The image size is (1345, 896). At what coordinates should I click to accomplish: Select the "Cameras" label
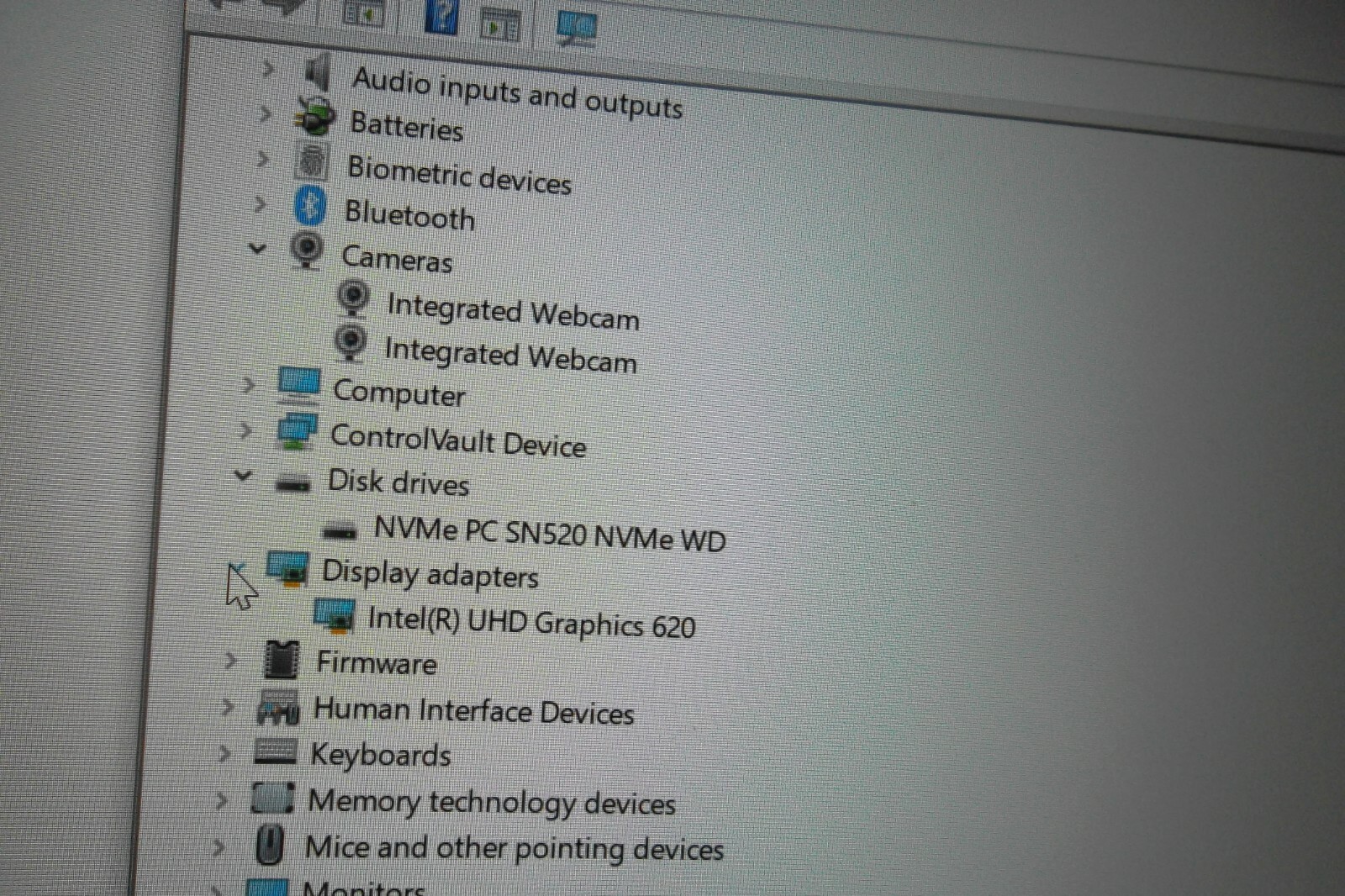pos(397,258)
